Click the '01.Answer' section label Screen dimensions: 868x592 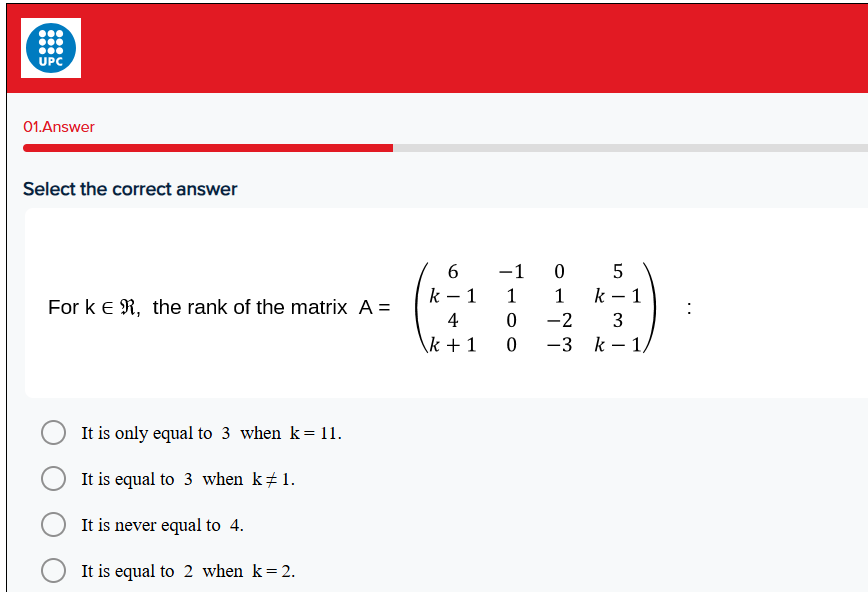(x=59, y=127)
